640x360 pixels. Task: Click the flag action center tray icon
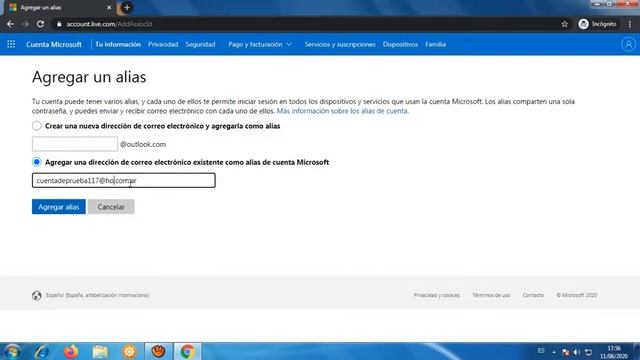coord(566,352)
